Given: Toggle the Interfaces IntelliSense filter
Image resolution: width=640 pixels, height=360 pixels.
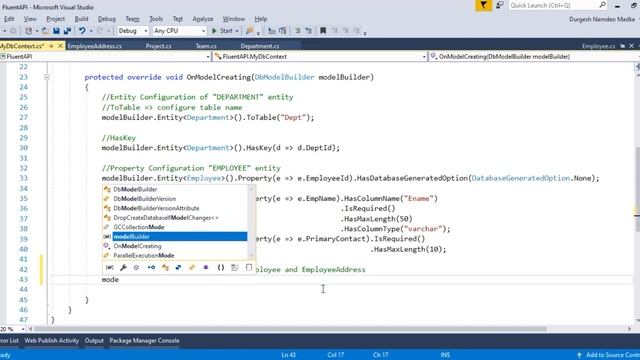Looking at the screenshot, I should point(151,267).
